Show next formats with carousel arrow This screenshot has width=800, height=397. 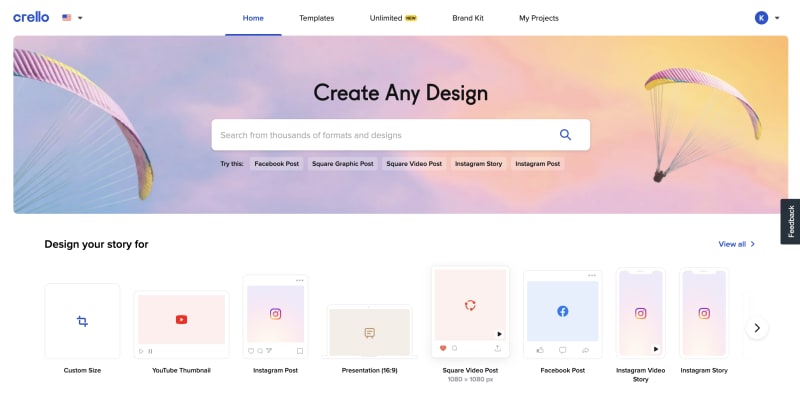tap(757, 328)
